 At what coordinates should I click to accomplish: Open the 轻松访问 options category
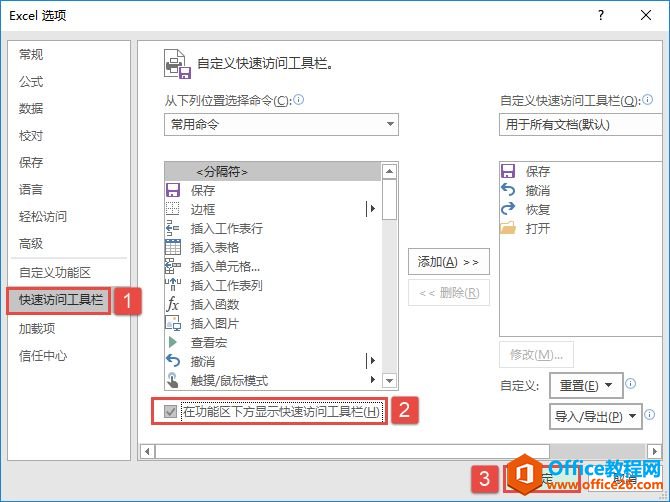click(43, 217)
